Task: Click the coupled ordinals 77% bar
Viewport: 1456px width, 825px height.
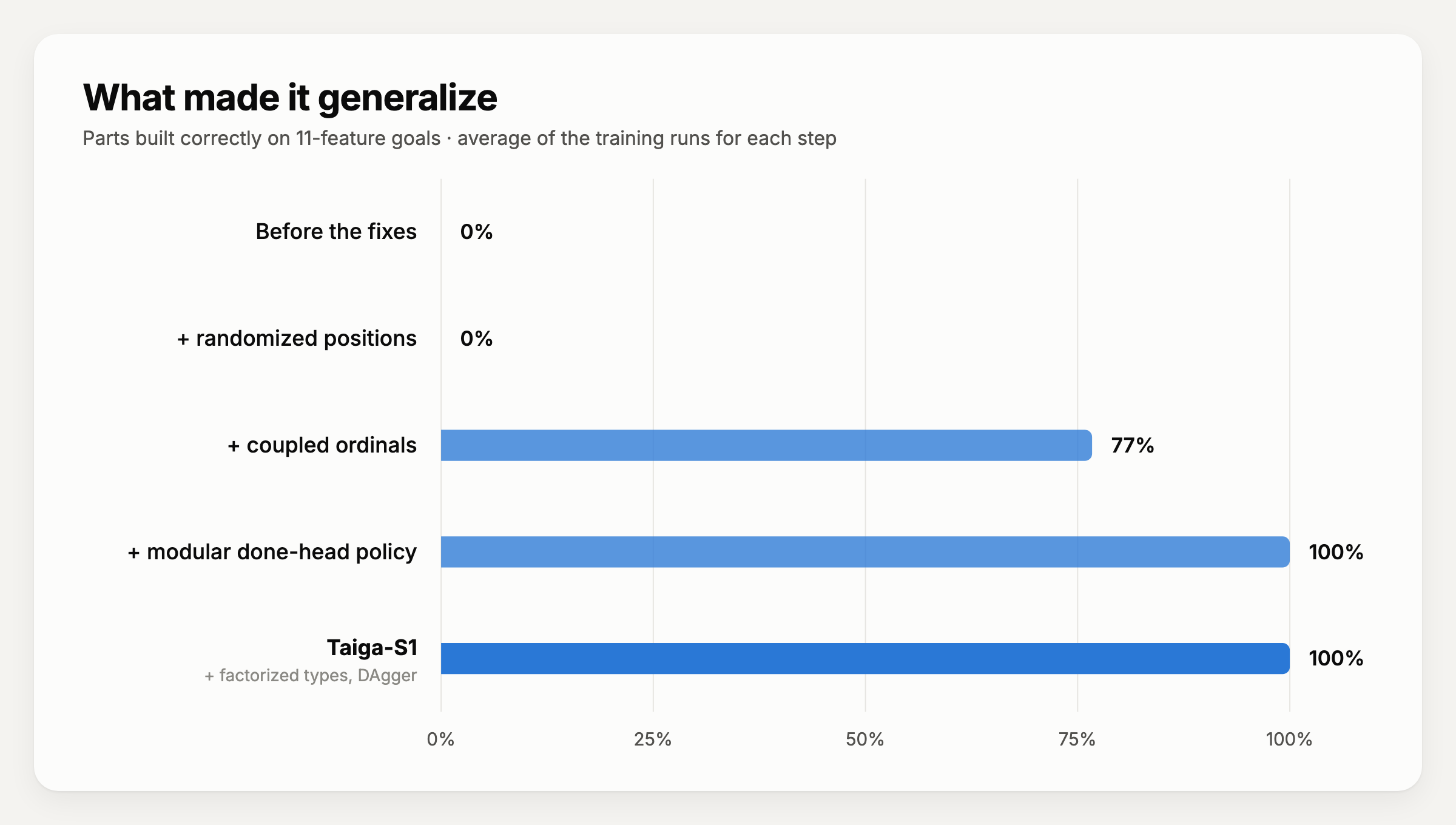Action: [x=766, y=445]
